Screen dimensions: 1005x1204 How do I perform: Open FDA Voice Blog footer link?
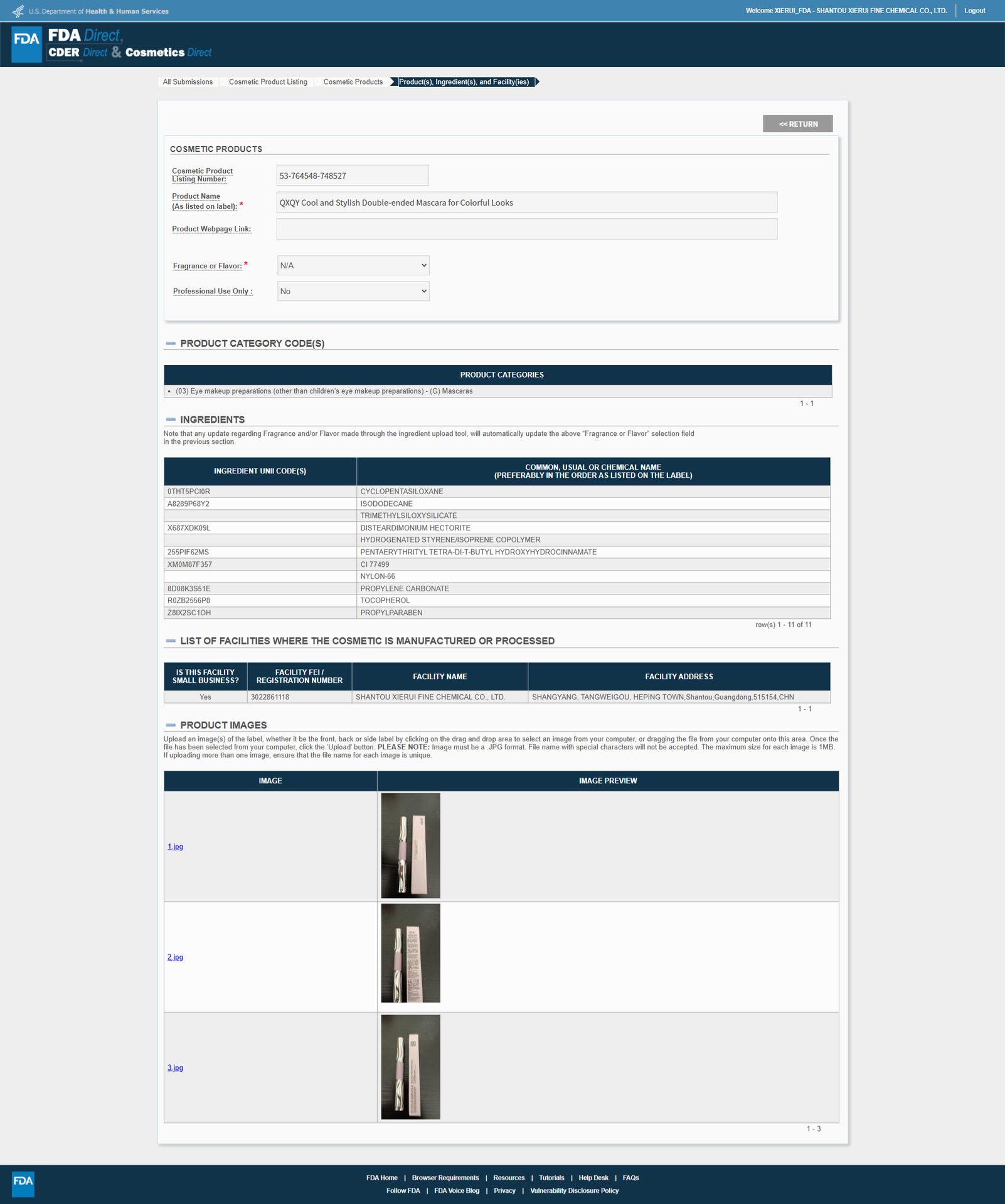click(x=457, y=1191)
